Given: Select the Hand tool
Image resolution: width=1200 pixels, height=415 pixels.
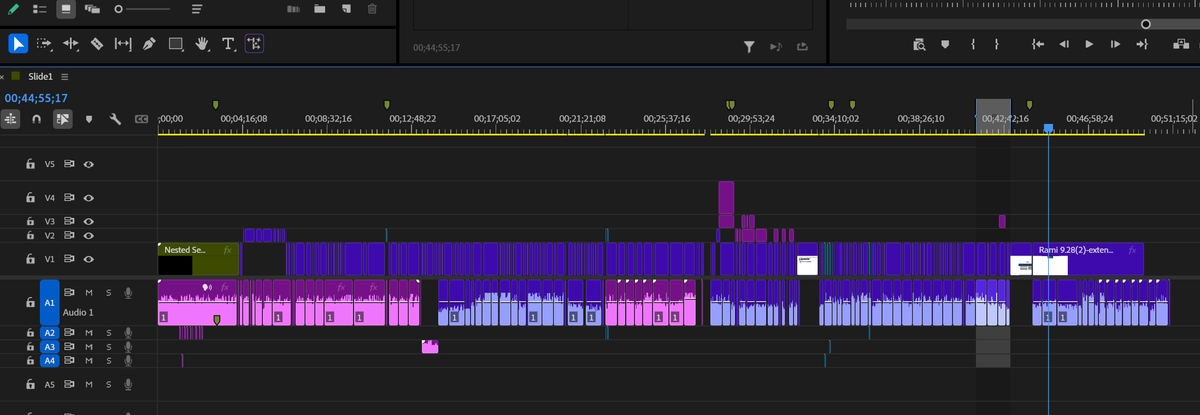Looking at the screenshot, I should [201, 43].
